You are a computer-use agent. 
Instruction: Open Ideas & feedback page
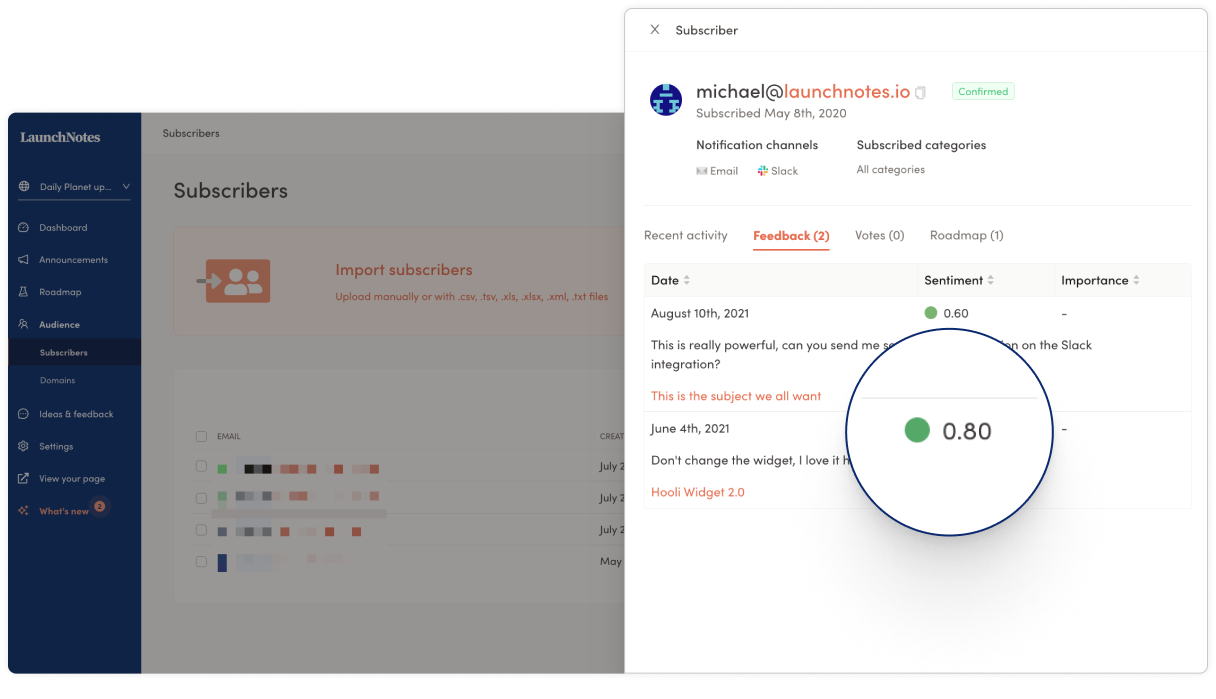(x=76, y=414)
